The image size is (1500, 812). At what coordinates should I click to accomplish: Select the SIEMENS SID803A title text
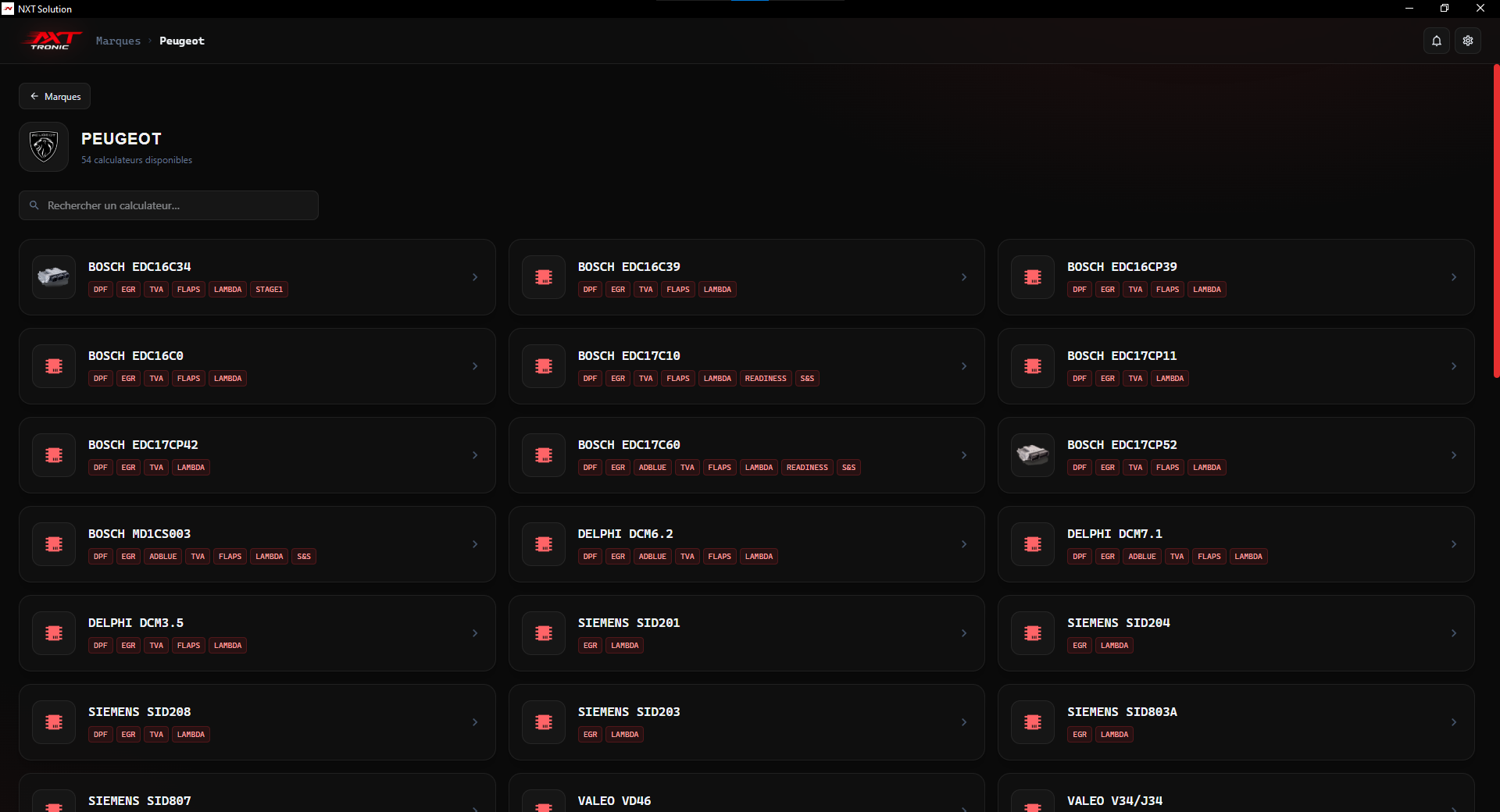click(1122, 712)
